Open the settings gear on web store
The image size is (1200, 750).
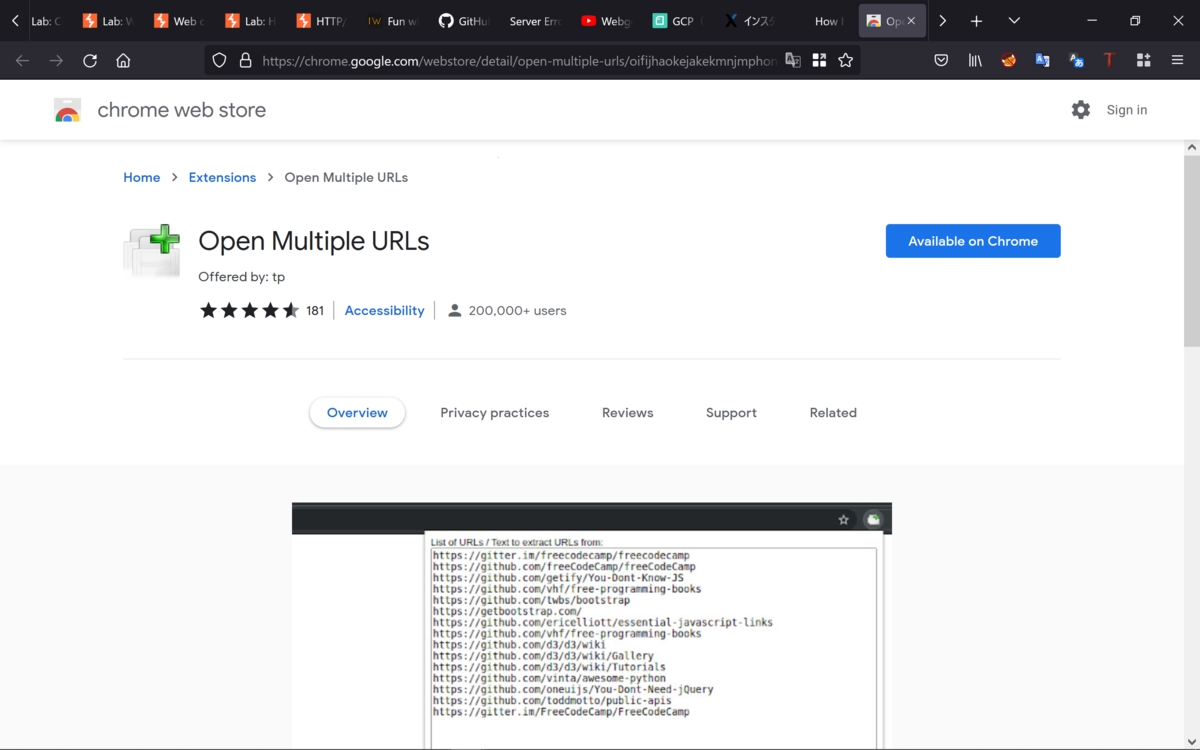[x=1081, y=110]
